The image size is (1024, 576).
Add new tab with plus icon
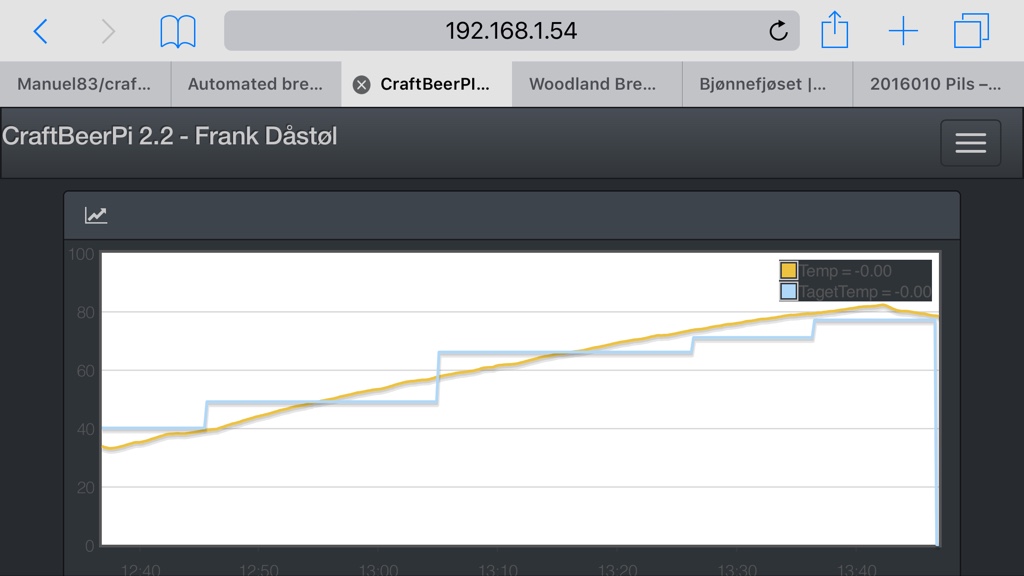(903, 32)
